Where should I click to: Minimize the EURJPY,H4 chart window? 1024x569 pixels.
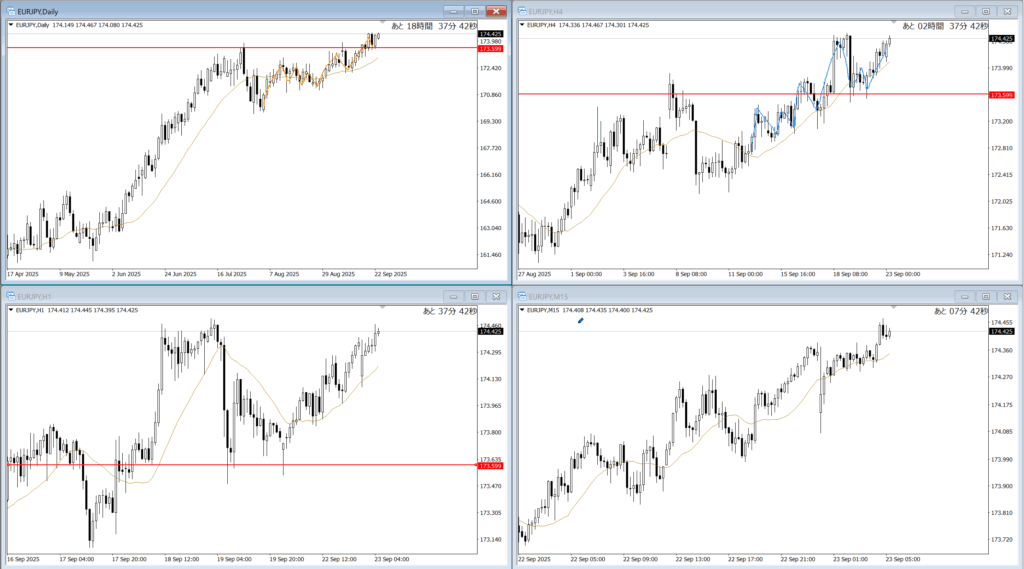pos(965,11)
